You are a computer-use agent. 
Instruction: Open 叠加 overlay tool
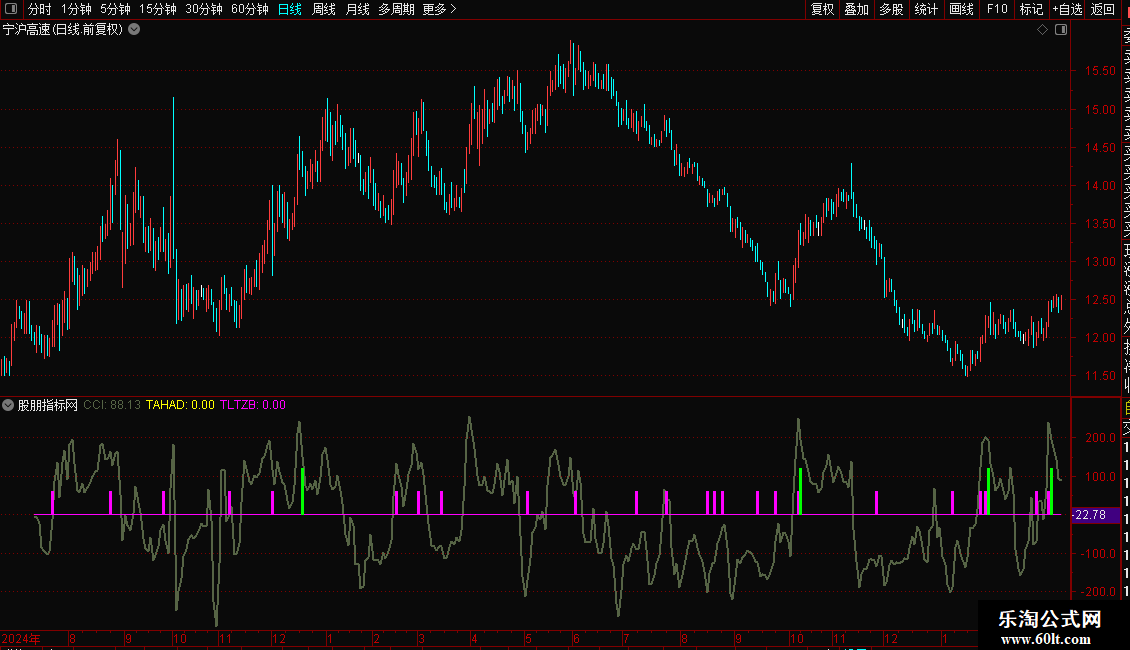(856, 9)
